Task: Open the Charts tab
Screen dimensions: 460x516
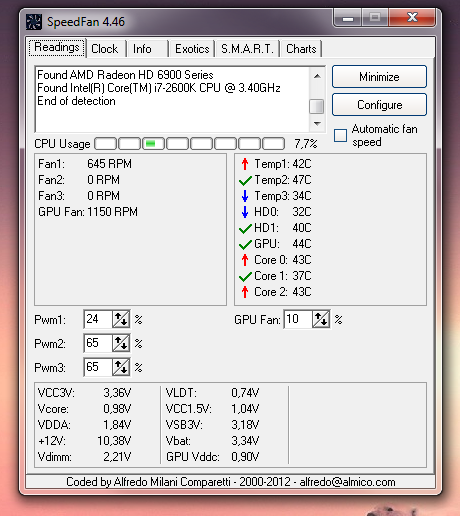Action: click(x=301, y=49)
